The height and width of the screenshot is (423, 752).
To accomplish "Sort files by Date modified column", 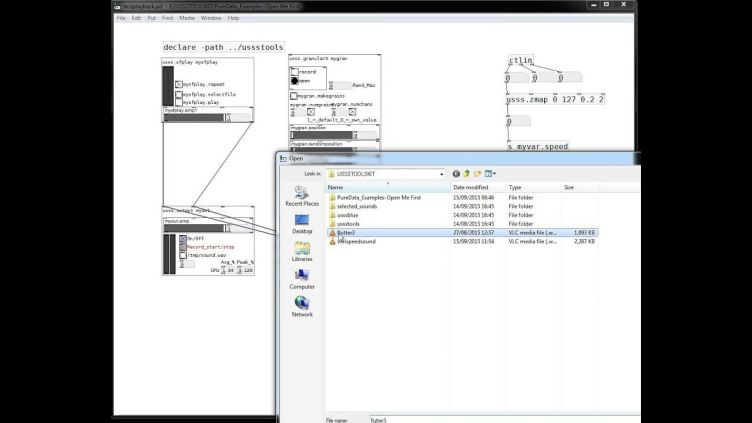I will point(478,188).
